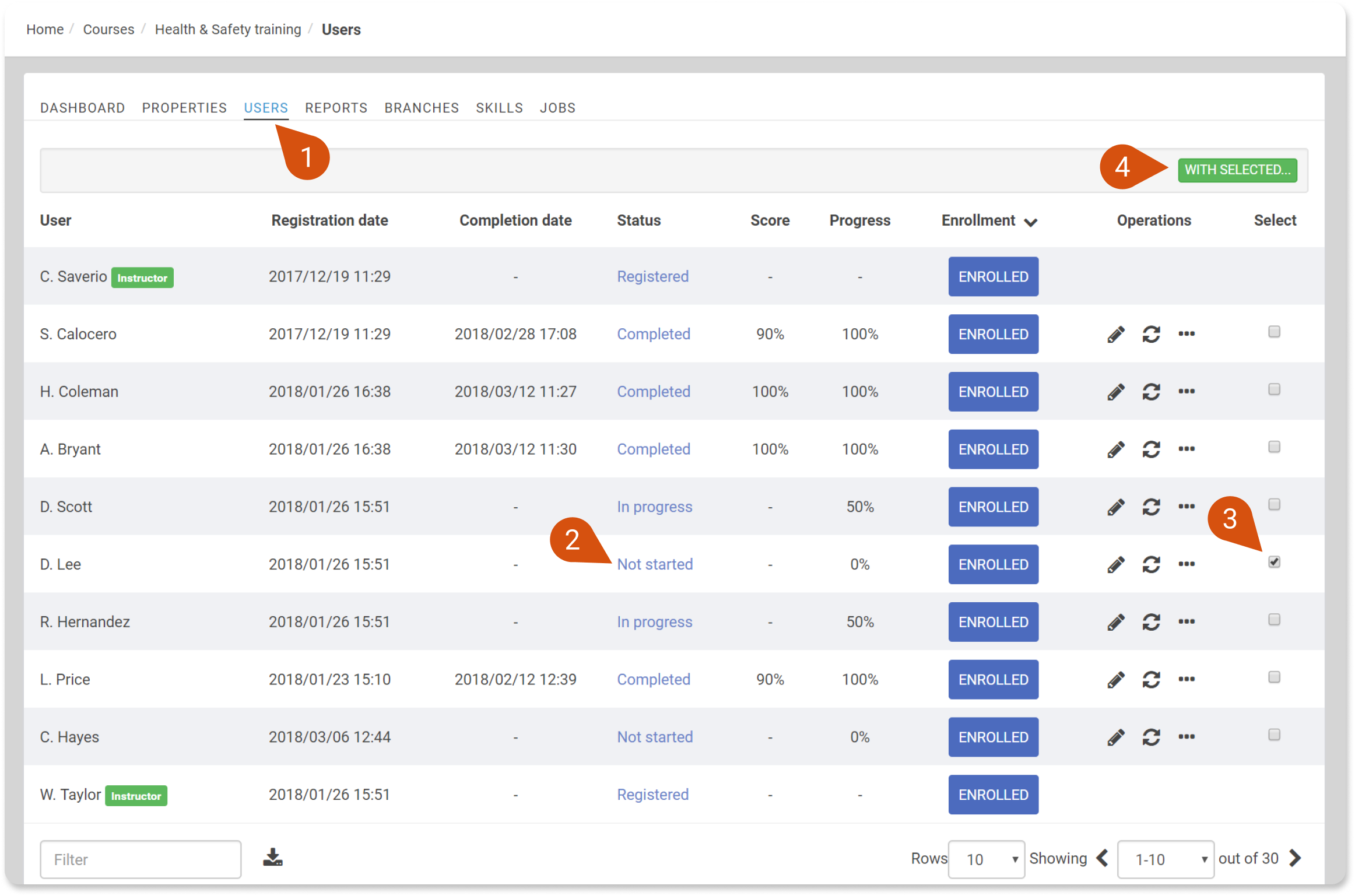Select L. Price checkbox
The height and width of the screenshot is (896, 1355).
pyautogui.click(x=1274, y=677)
